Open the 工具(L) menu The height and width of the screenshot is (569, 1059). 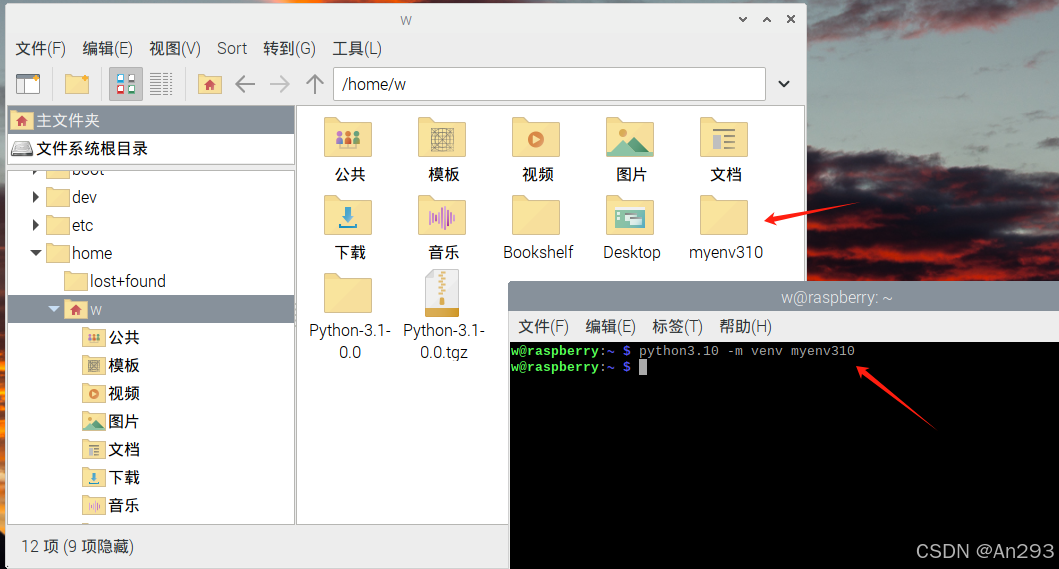coord(357,49)
